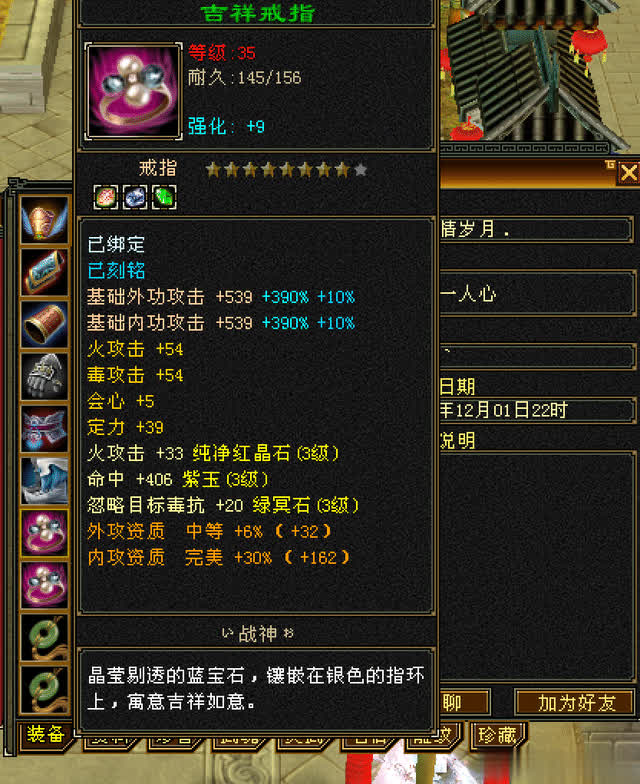
Task: Switch to the 珍藏 collection tab
Action: click(497, 736)
